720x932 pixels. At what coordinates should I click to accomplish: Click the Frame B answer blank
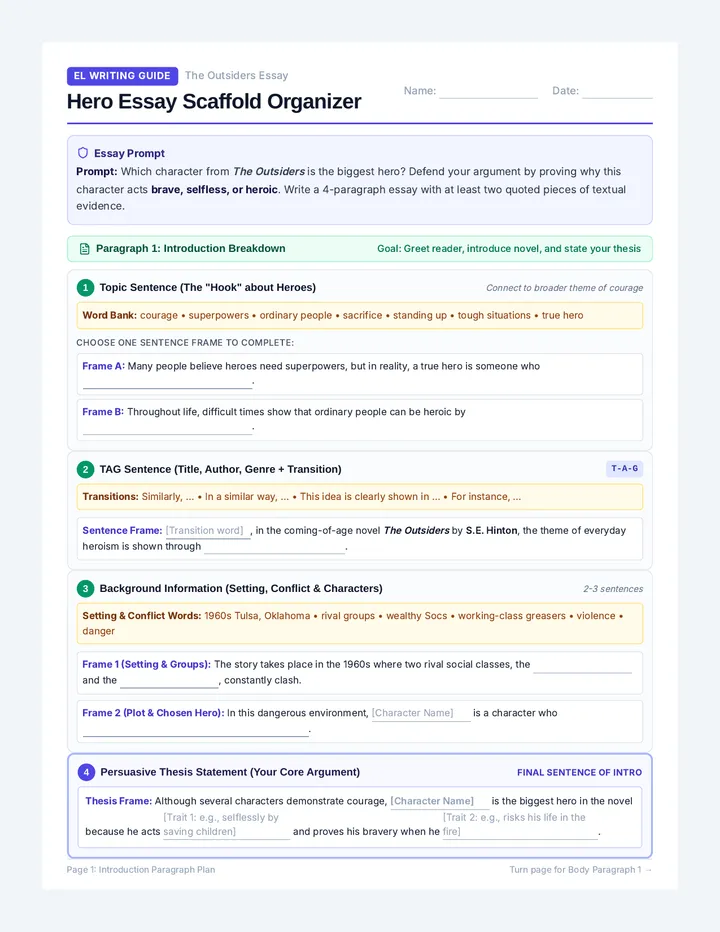(167, 428)
